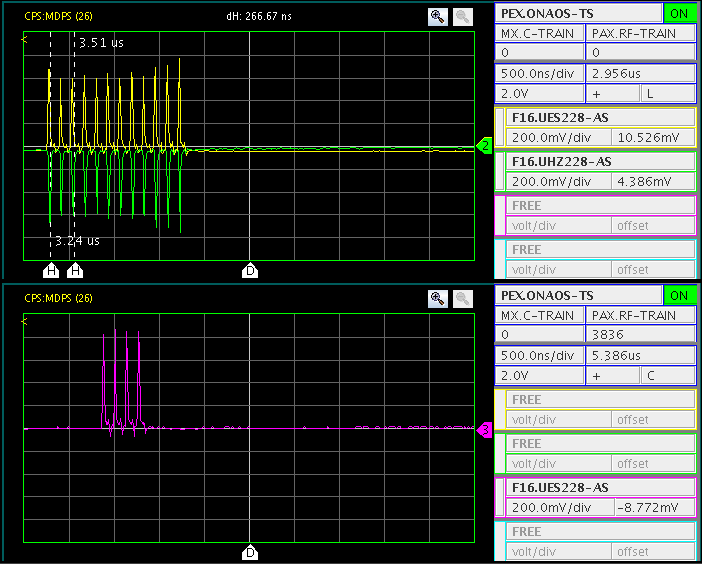Change yellow channel 200.0mV/div scale

pos(558,137)
